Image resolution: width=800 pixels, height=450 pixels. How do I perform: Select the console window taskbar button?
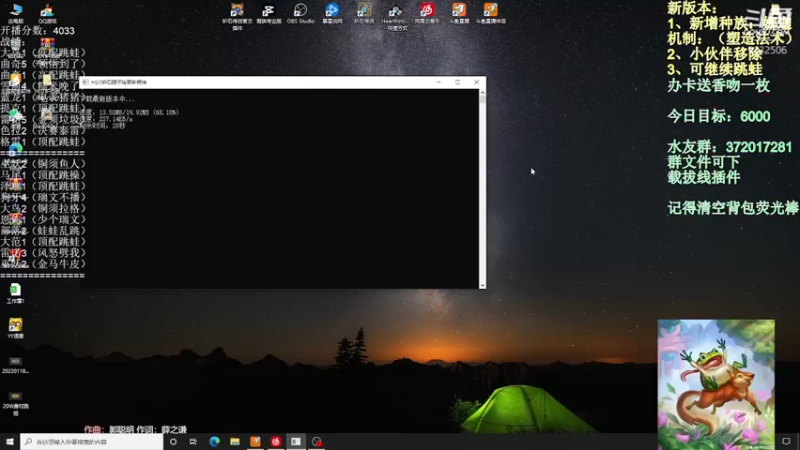click(x=296, y=442)
